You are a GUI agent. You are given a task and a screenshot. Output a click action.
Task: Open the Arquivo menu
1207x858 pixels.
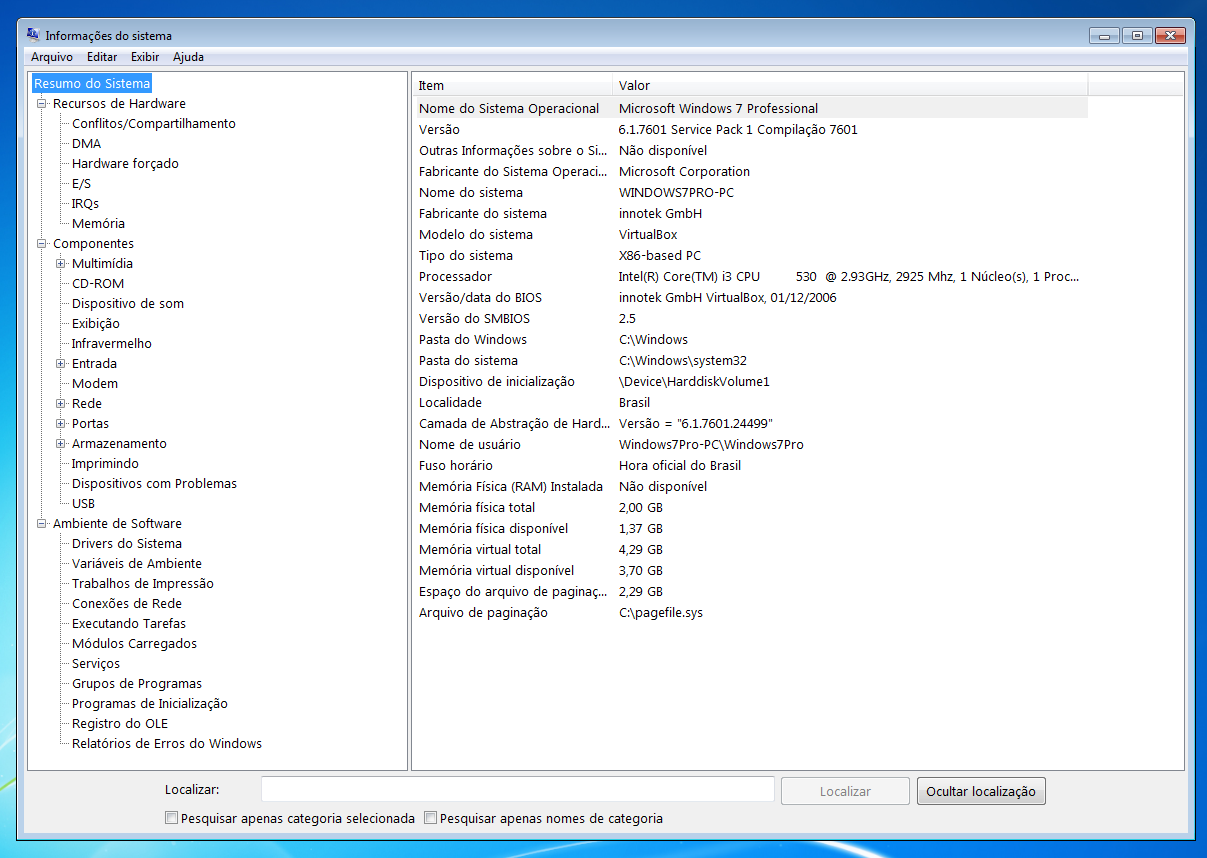52,57
